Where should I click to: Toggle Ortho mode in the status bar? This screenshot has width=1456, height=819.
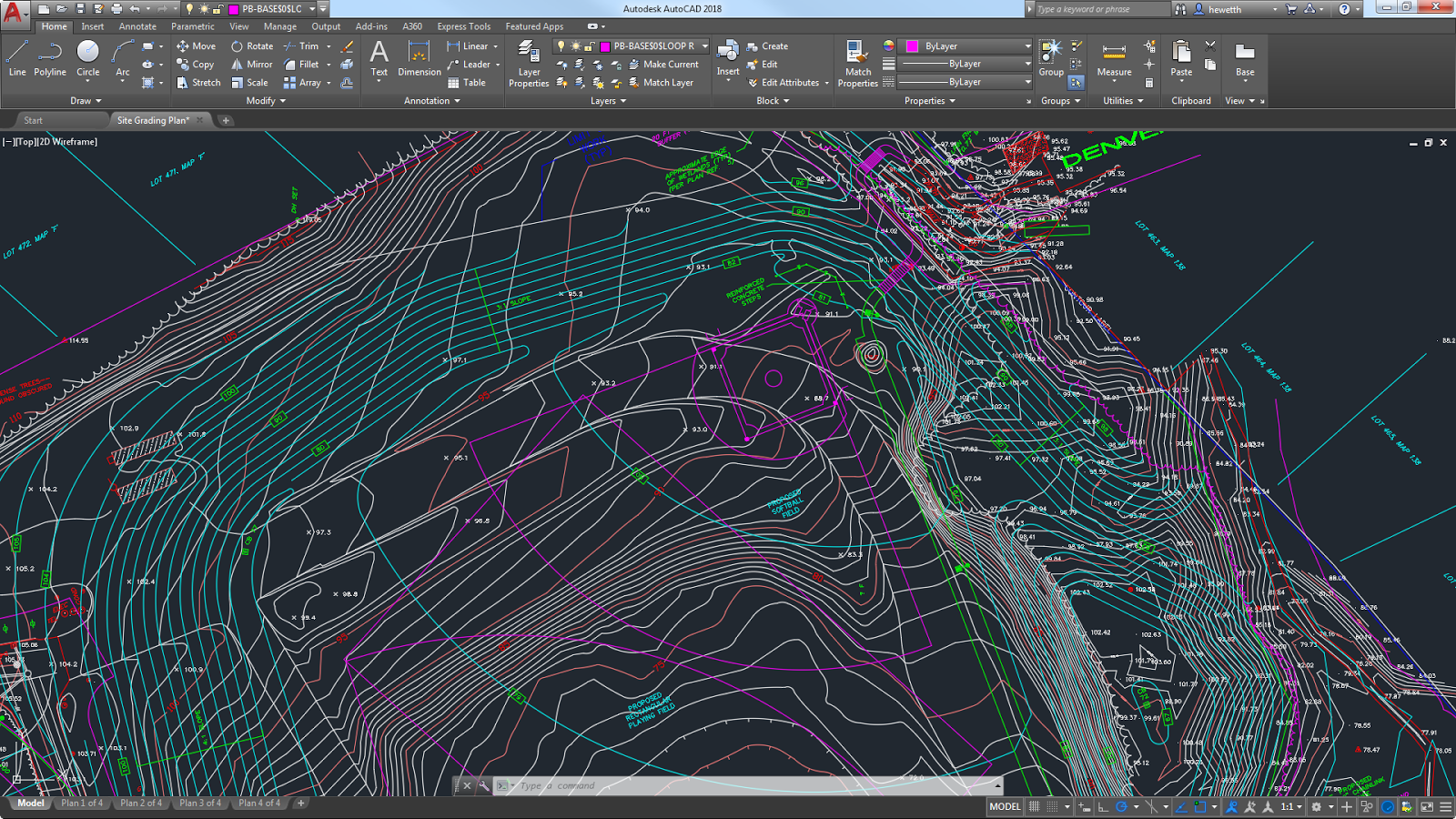coord(1102,806)
